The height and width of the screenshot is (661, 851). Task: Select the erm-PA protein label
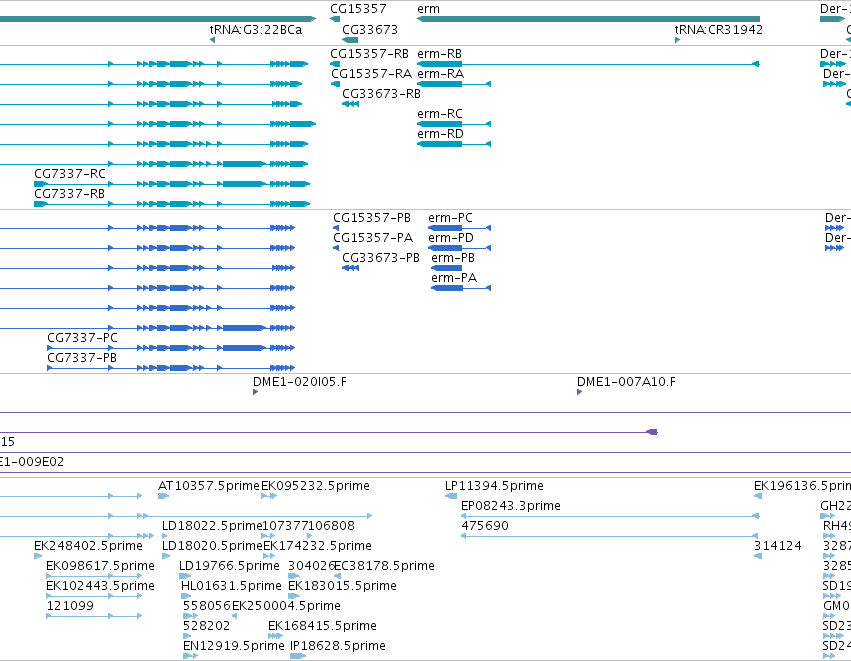tap(454, 278)
